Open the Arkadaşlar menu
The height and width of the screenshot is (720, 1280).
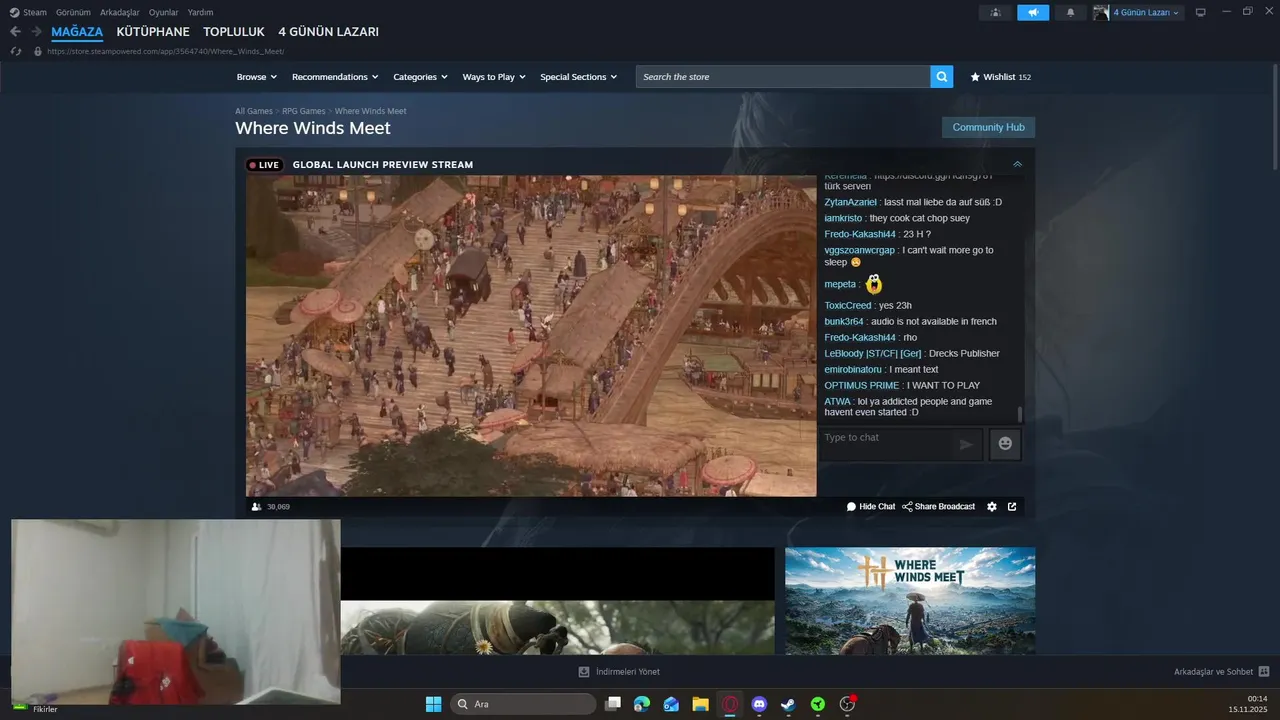click(120, 12)
